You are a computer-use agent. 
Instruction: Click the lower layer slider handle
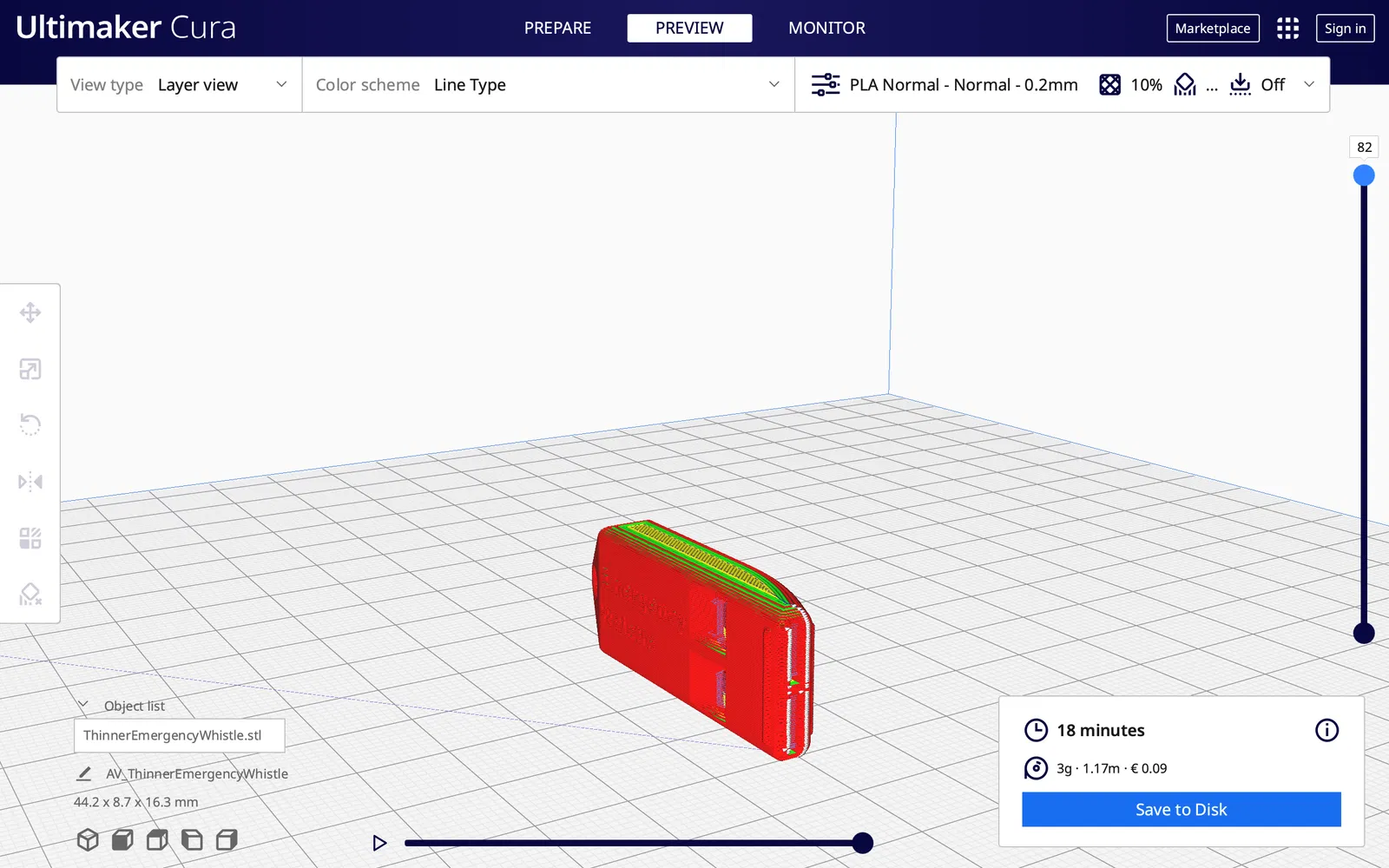click(1364, 633)
